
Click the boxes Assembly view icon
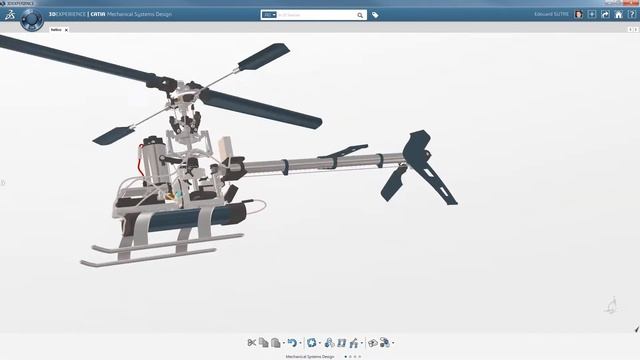[x=372, y=343]
